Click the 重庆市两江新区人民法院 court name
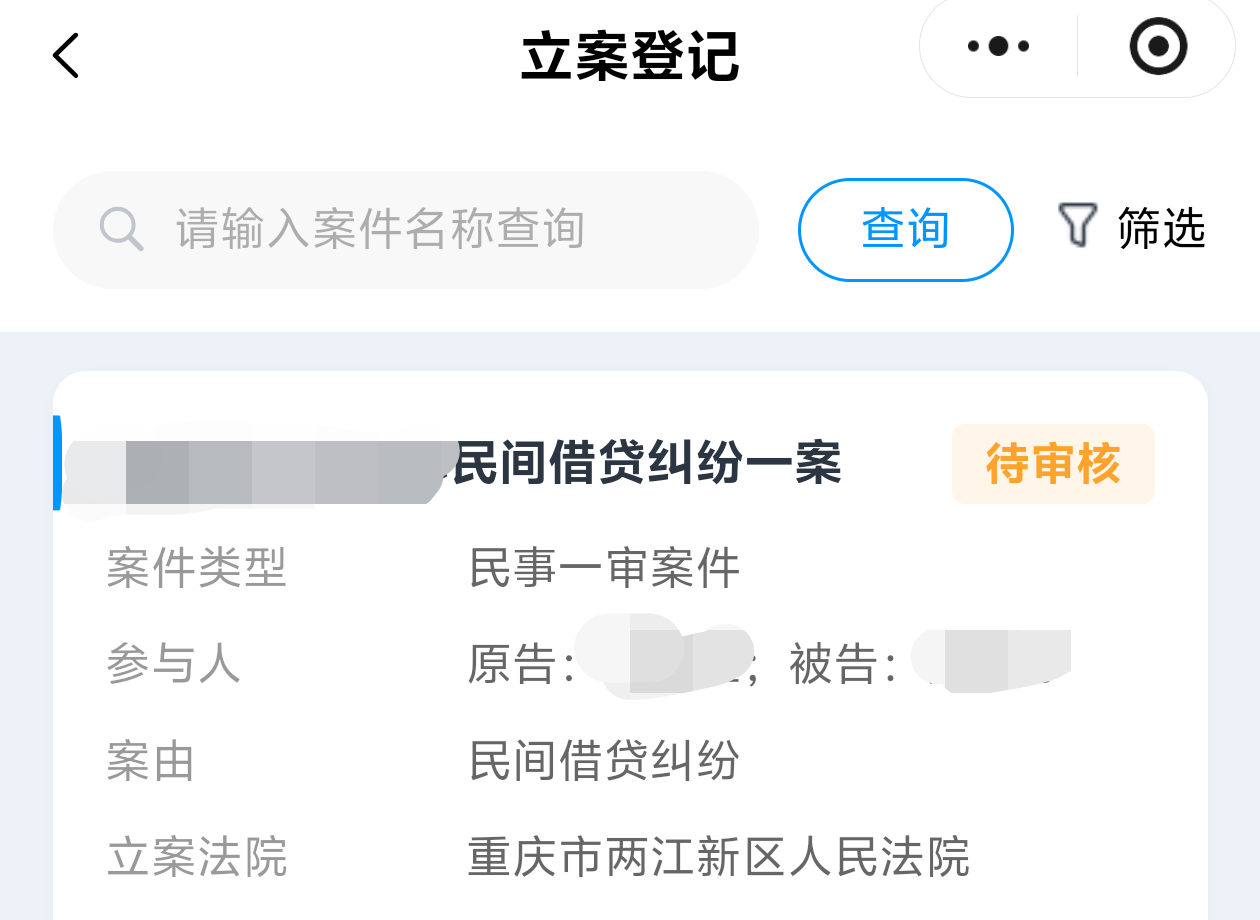1260x920 pixels. [718, 857]
